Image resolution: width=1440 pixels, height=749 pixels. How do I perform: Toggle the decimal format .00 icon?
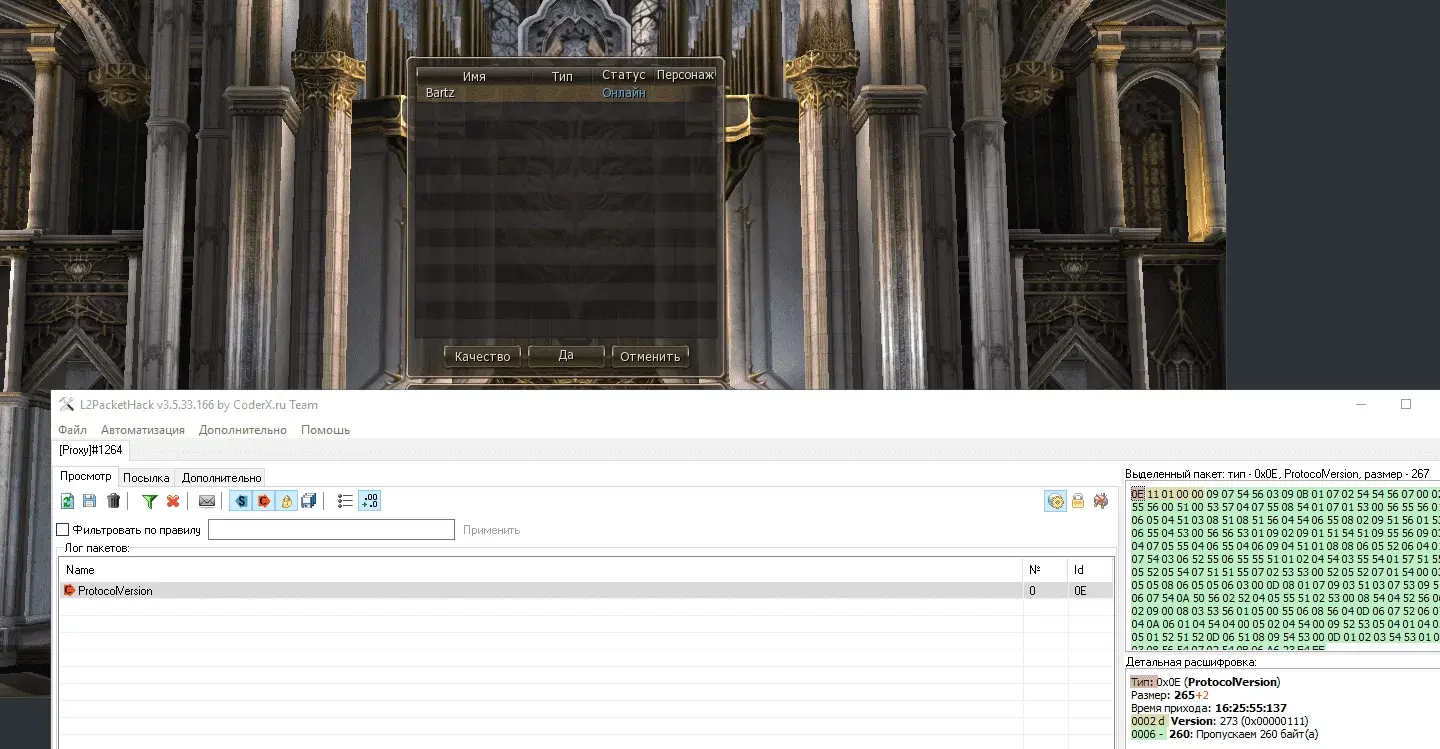[369, 501]
